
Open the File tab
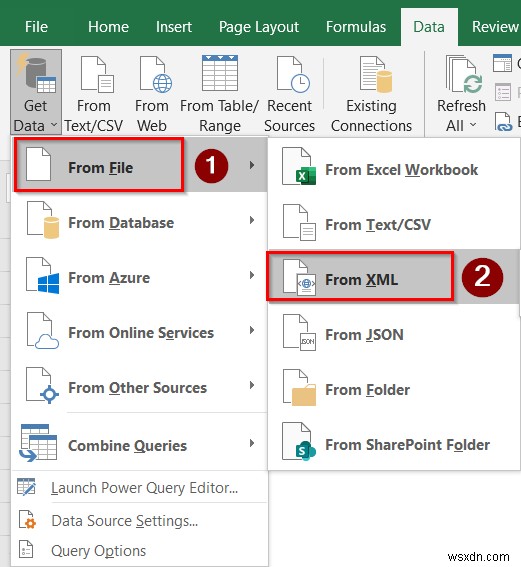coord(36,27)
